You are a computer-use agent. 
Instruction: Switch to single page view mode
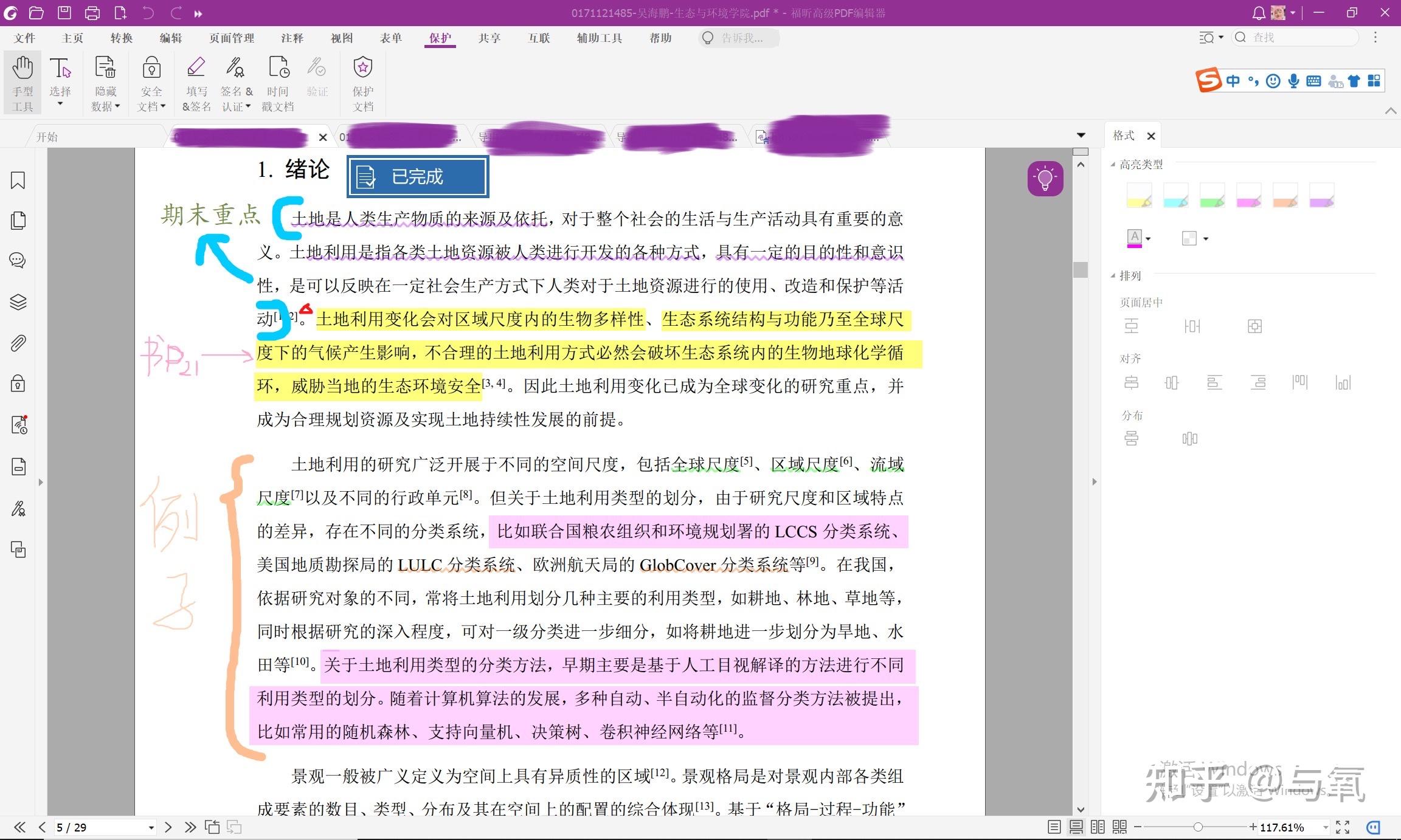(x=1054, y=827)
